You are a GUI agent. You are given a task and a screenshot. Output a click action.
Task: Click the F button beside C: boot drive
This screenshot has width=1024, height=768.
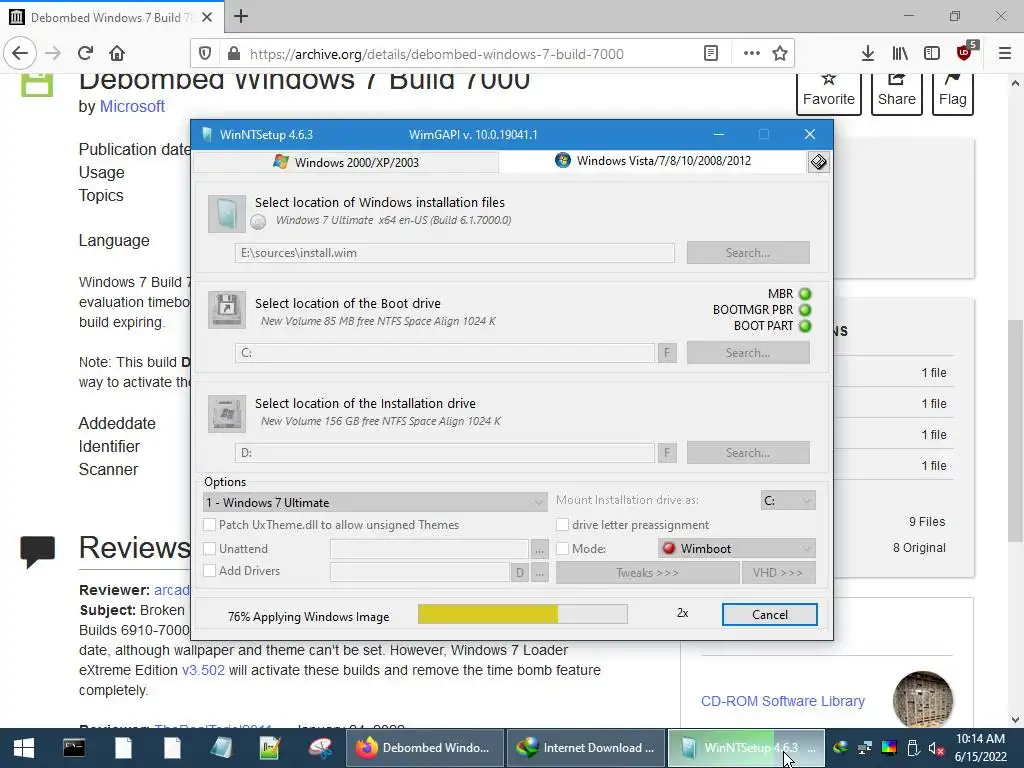(667, 353)
